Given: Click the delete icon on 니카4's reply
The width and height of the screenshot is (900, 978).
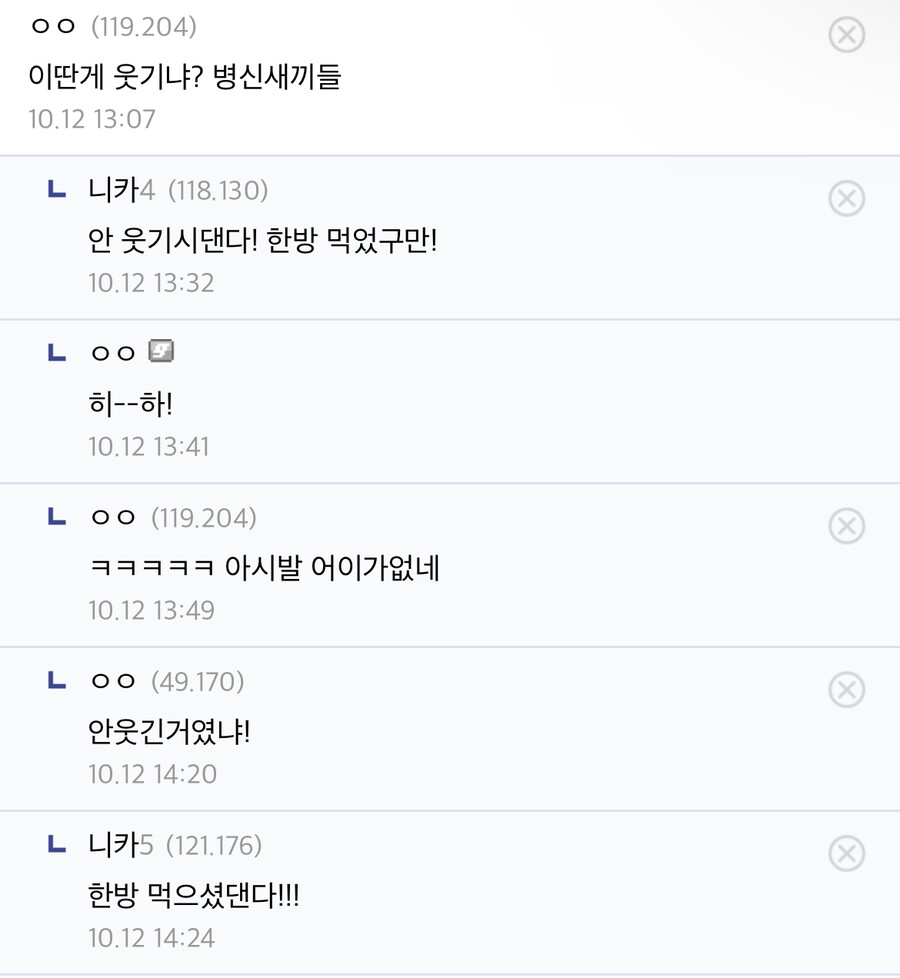Looking at the screenshot, I should click(846, 199).
